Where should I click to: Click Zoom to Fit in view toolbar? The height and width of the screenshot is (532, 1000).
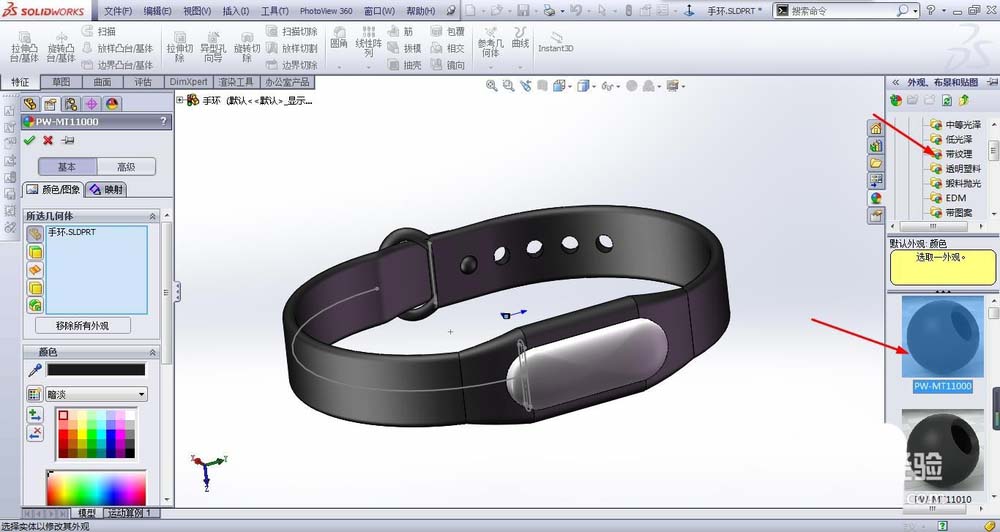pos(492,85)
